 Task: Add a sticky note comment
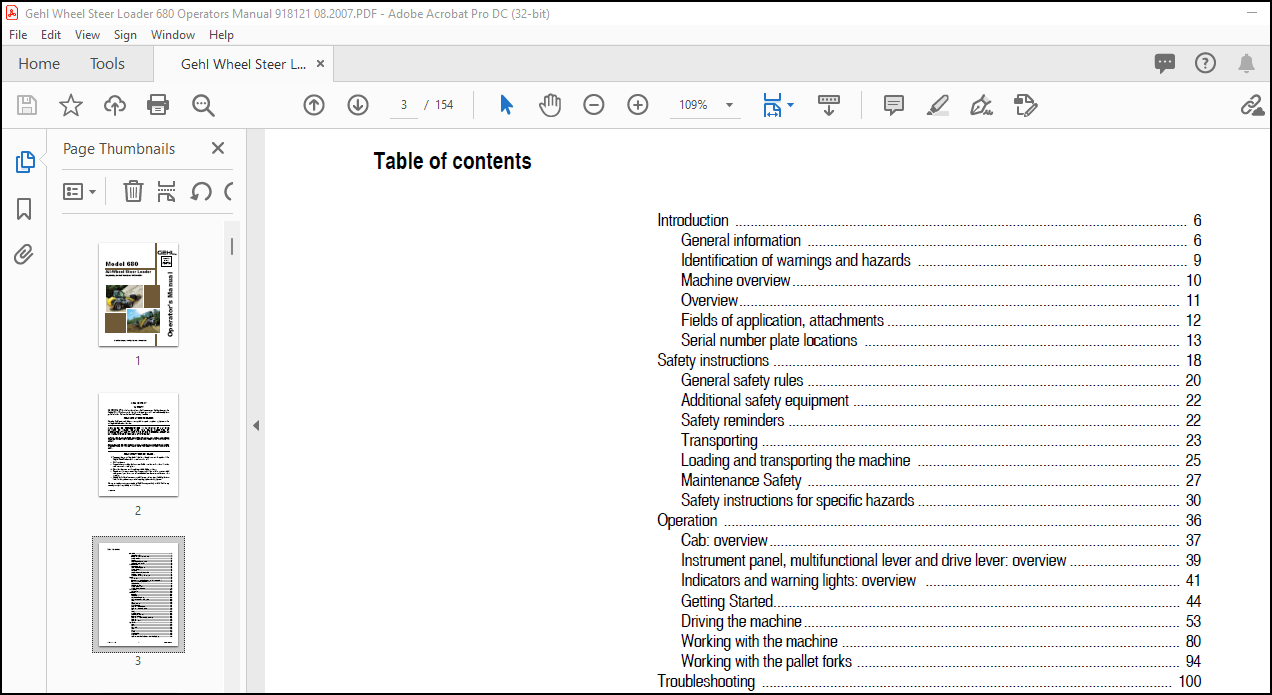[894, 105]
